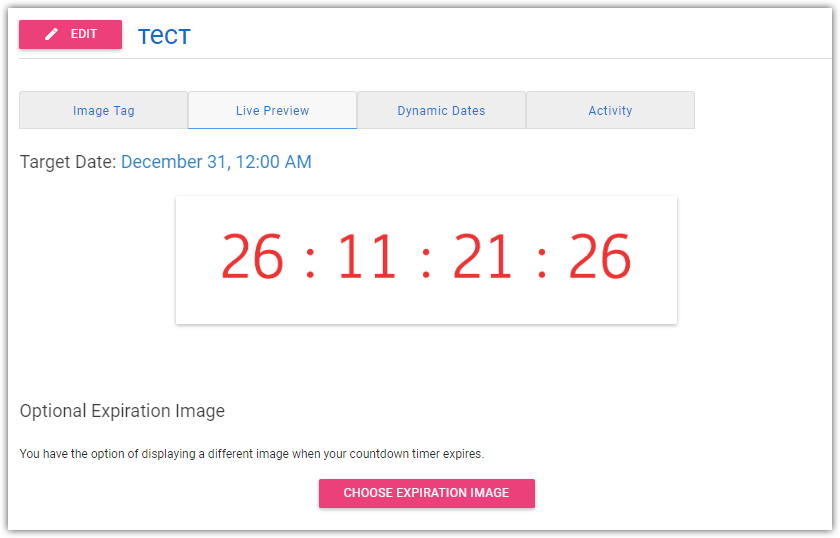The image size is (840, 538).
Task: Click the days value at the countdown's left
Action: coord(252,258)
